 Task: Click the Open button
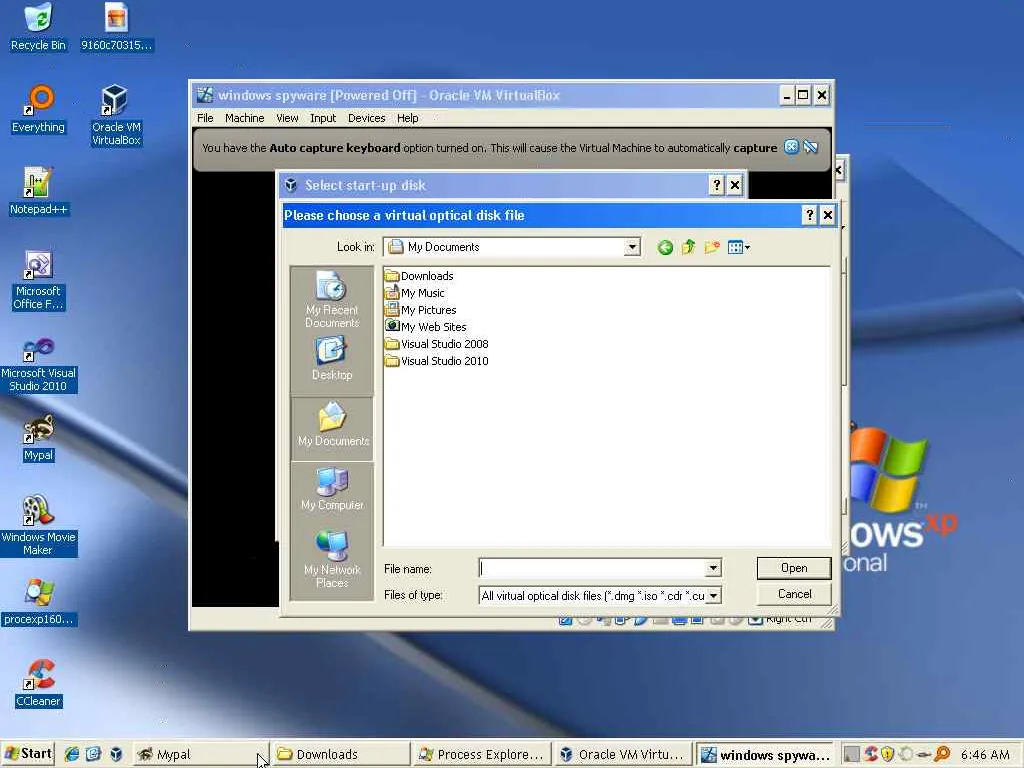pos(793,568)
